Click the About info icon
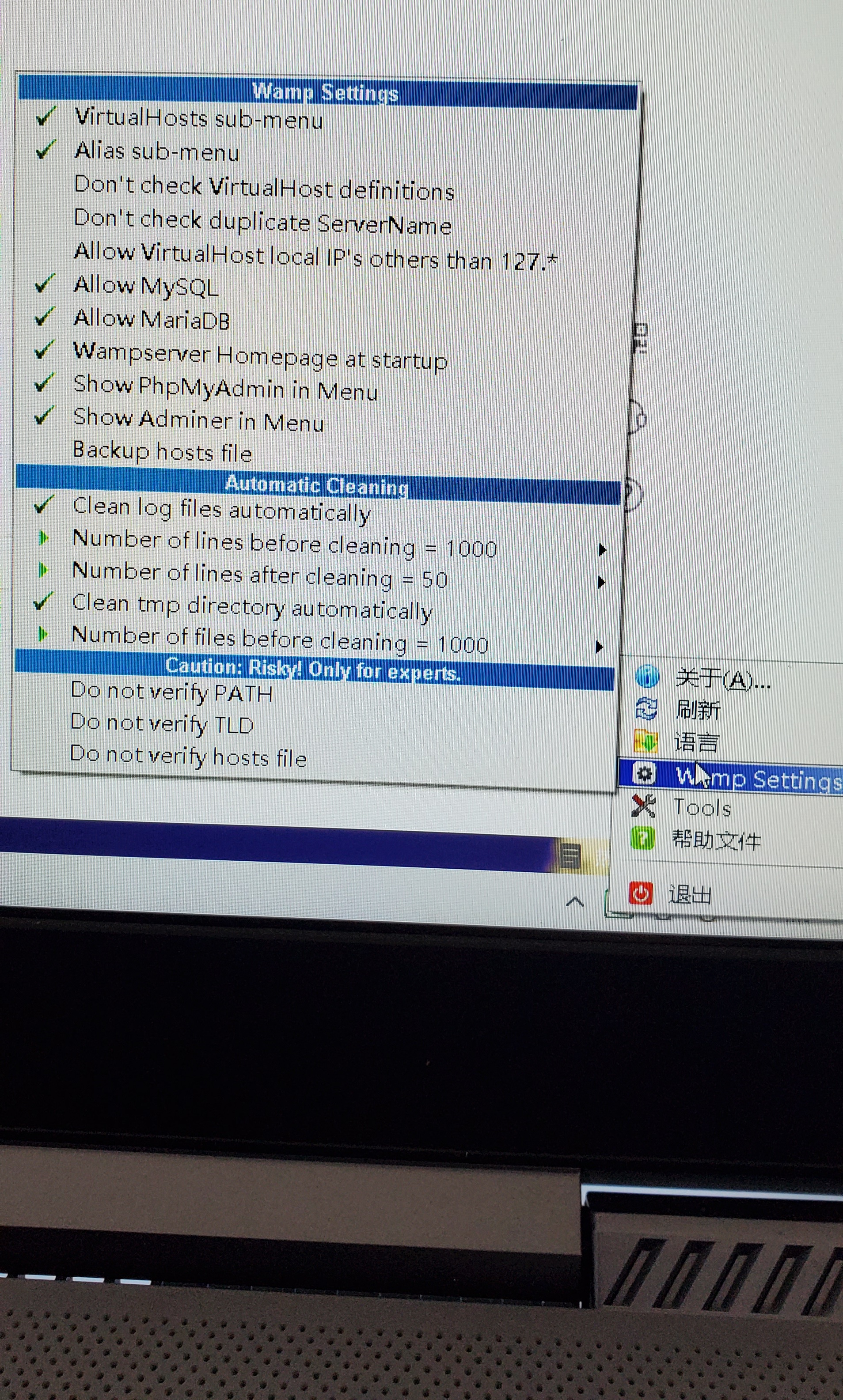Screen dimensions: 843x1400 [x=646, y=676]
